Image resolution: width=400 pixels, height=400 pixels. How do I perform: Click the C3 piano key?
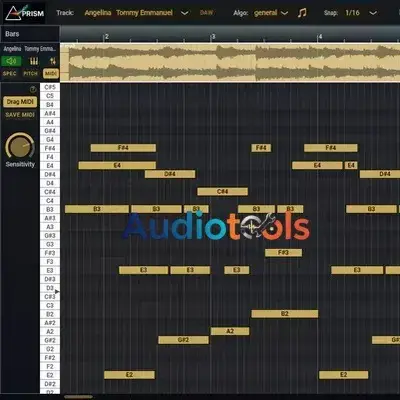(50, 305)
